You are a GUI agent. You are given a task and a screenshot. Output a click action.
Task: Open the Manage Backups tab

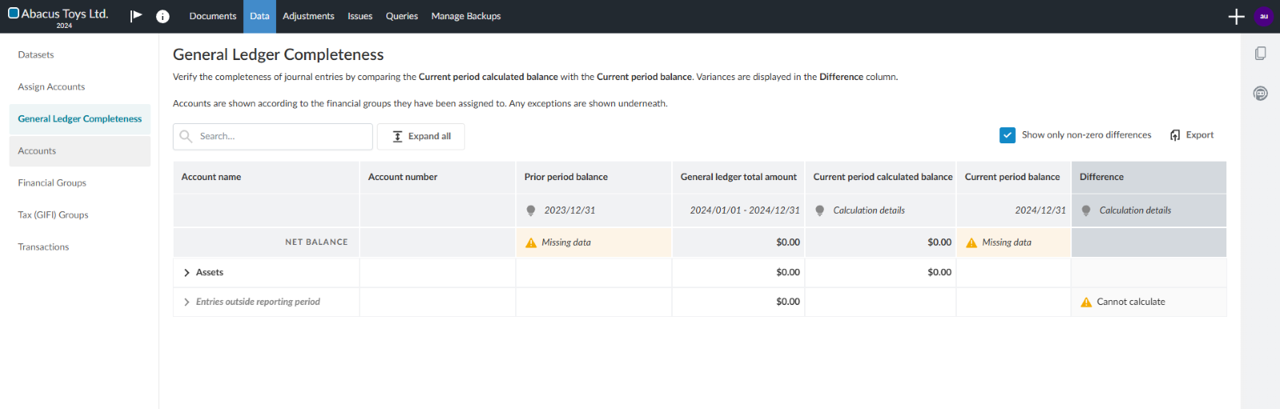(465, 16)
